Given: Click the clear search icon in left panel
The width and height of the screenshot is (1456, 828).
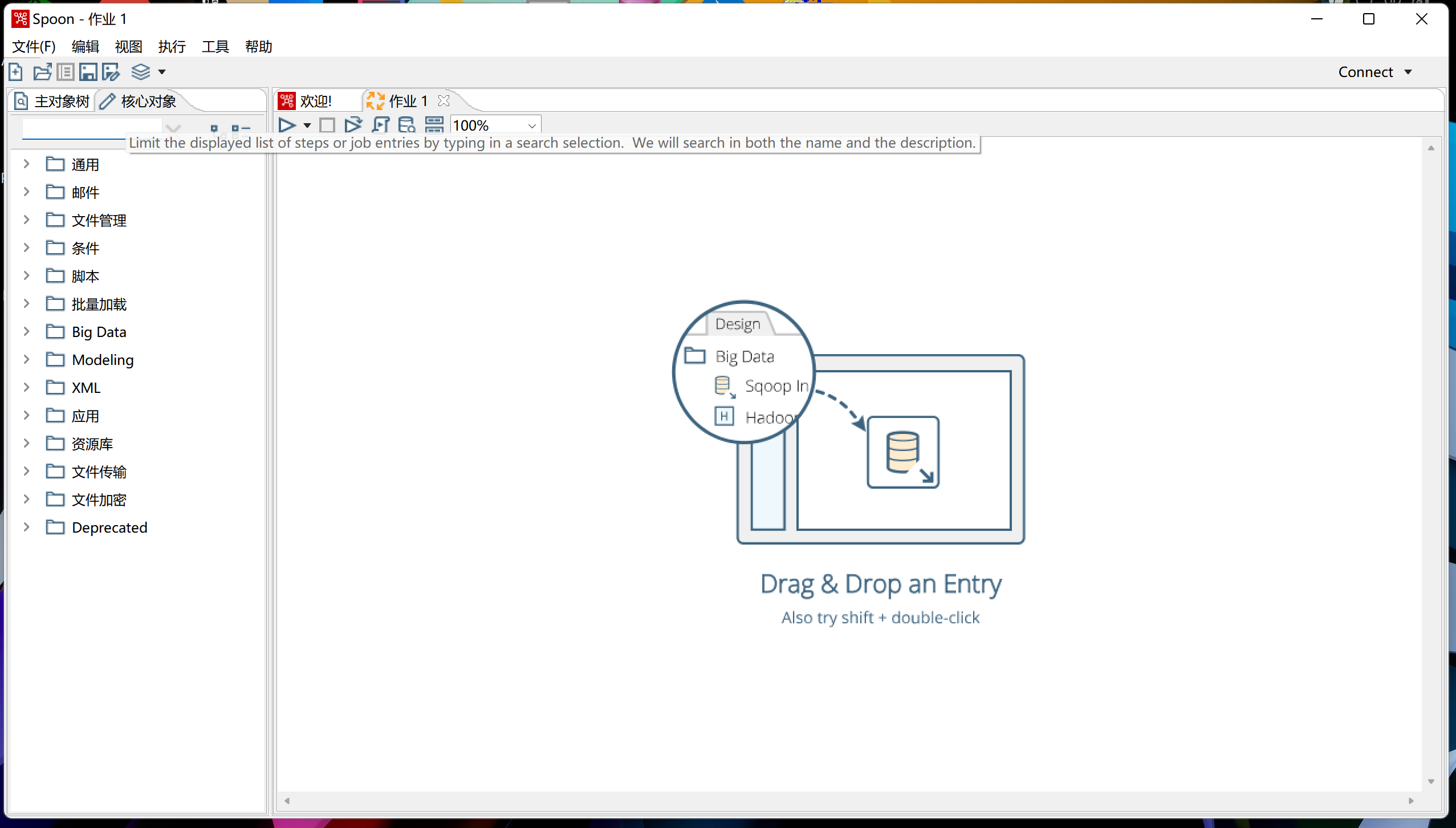Looking at the screenshot, I should pyautogui.click(x=173, y=128).
